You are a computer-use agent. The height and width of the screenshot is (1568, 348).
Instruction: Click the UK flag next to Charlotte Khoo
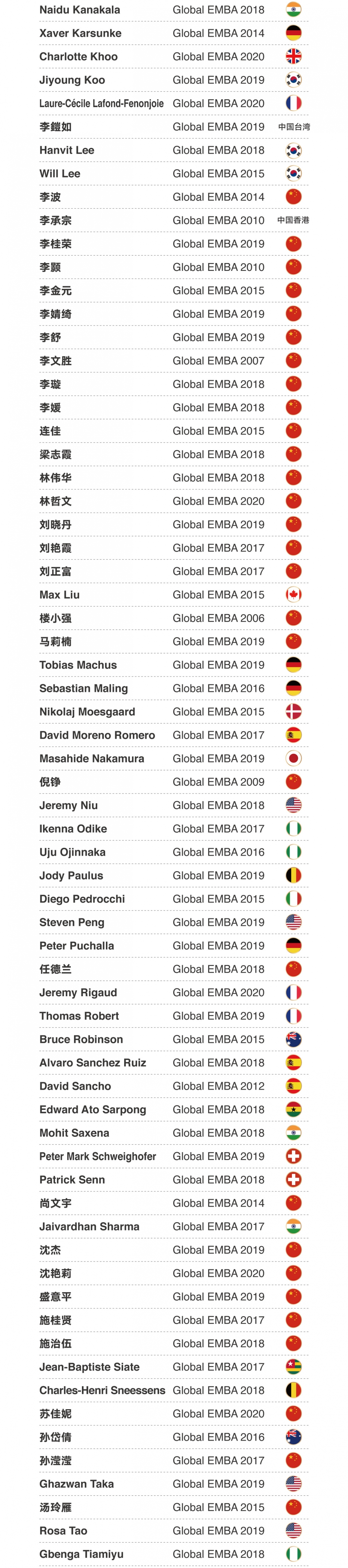pos(293,57)
